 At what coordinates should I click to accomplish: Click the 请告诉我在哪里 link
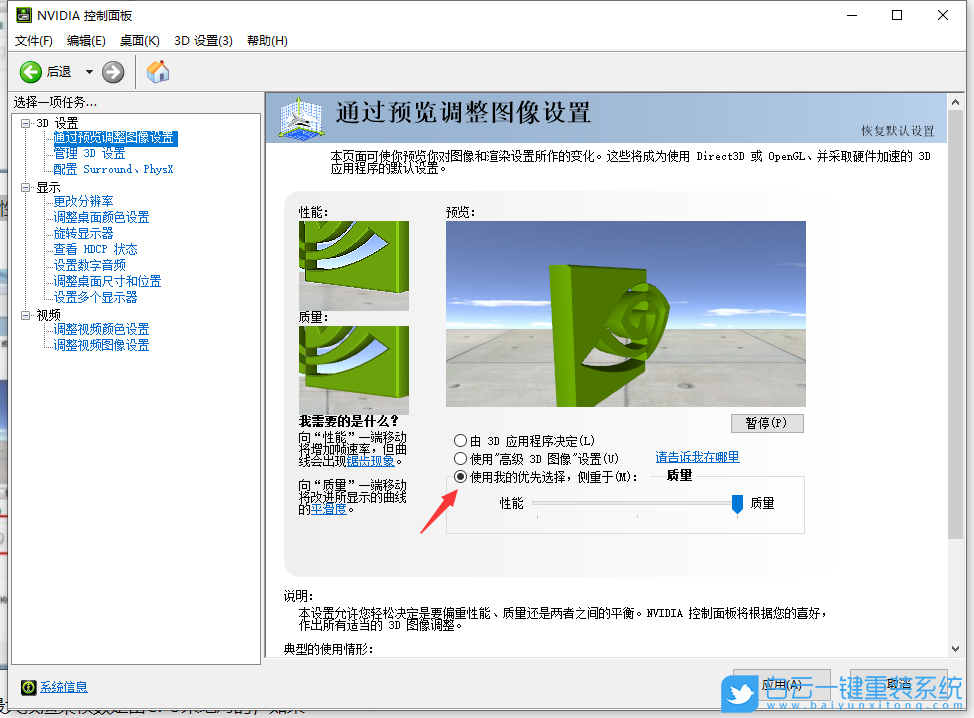[x=696, y=457]
